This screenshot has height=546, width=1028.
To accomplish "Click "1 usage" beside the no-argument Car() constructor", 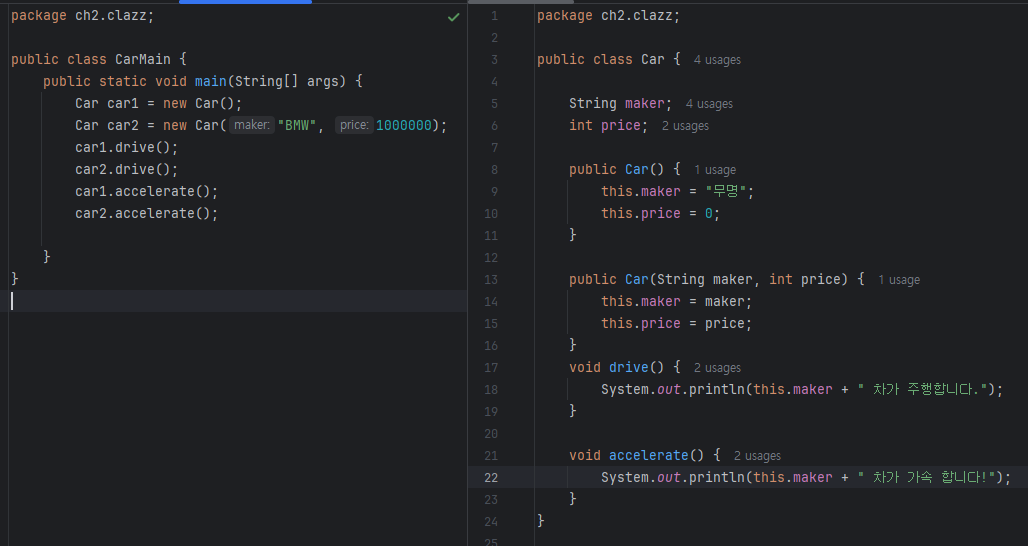I will pyautogui.click(x=715, y=170).
